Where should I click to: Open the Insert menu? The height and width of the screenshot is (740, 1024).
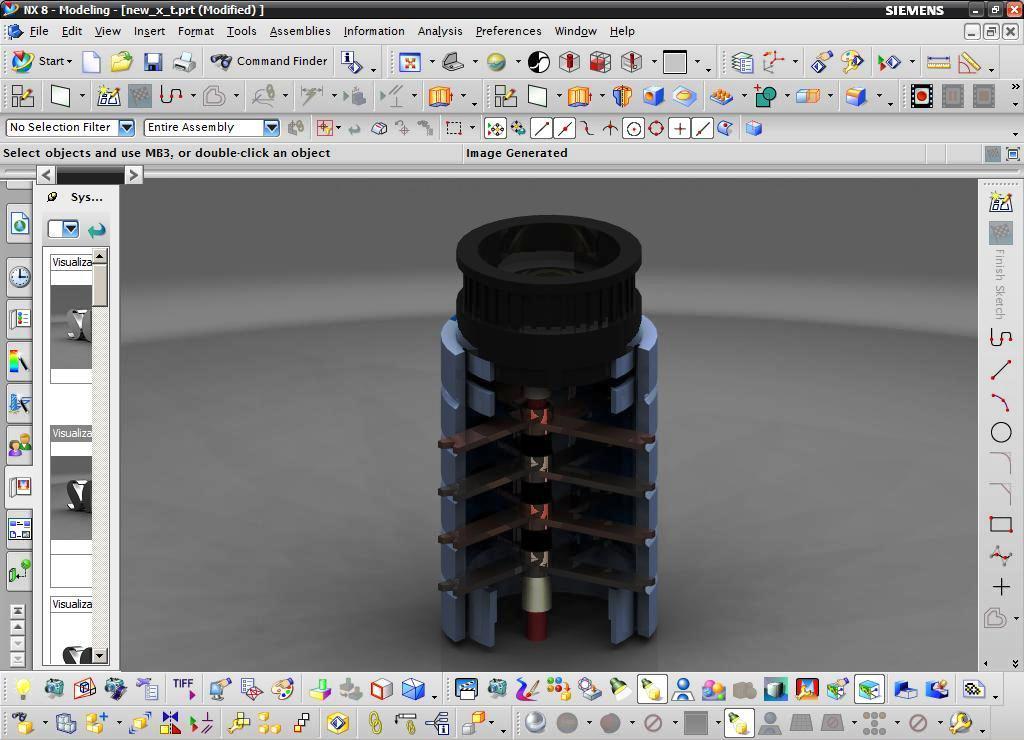coord(149,31)
